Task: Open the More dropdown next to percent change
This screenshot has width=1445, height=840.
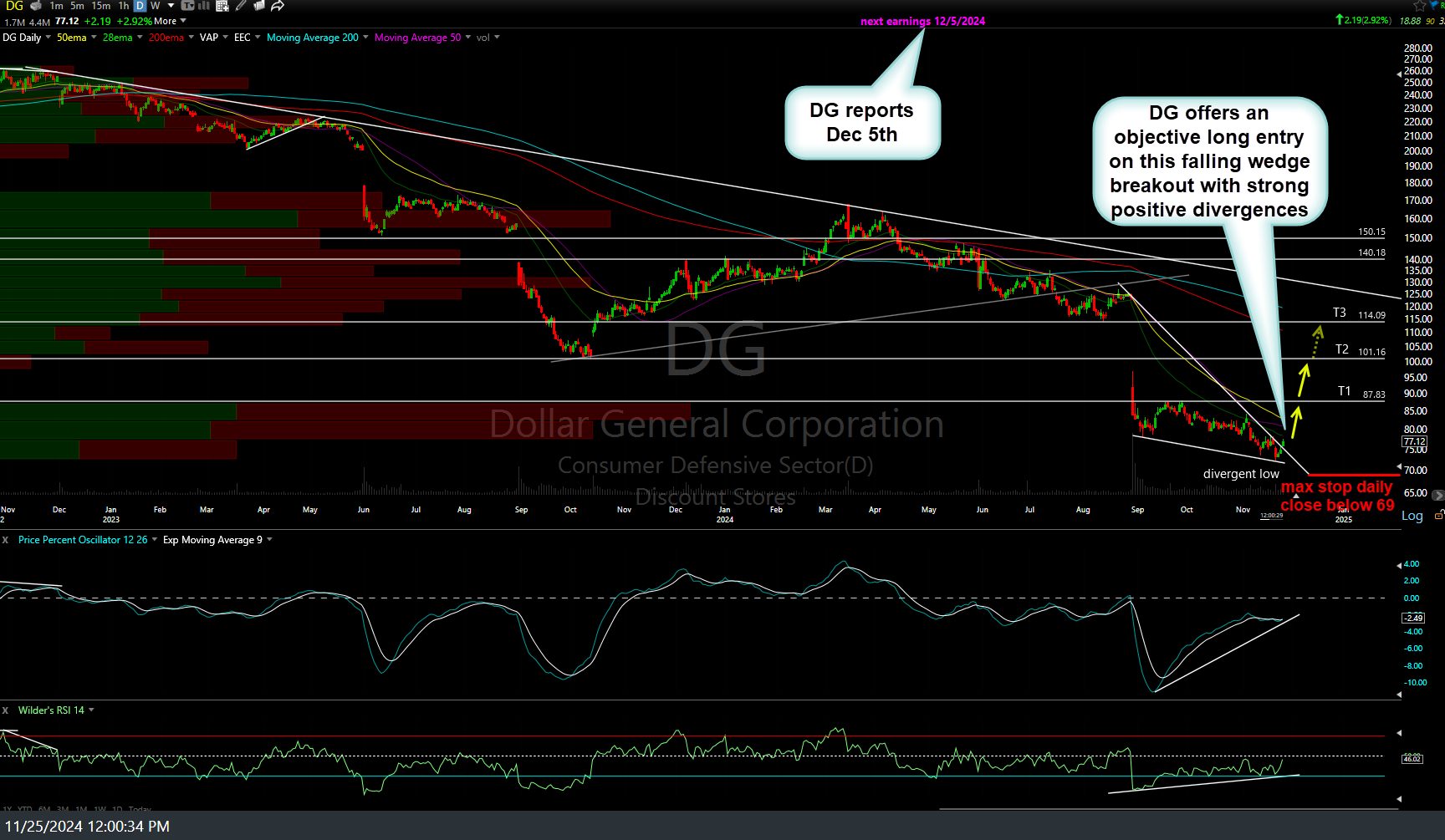Action: pyautogui.click(x=166, y=20)
